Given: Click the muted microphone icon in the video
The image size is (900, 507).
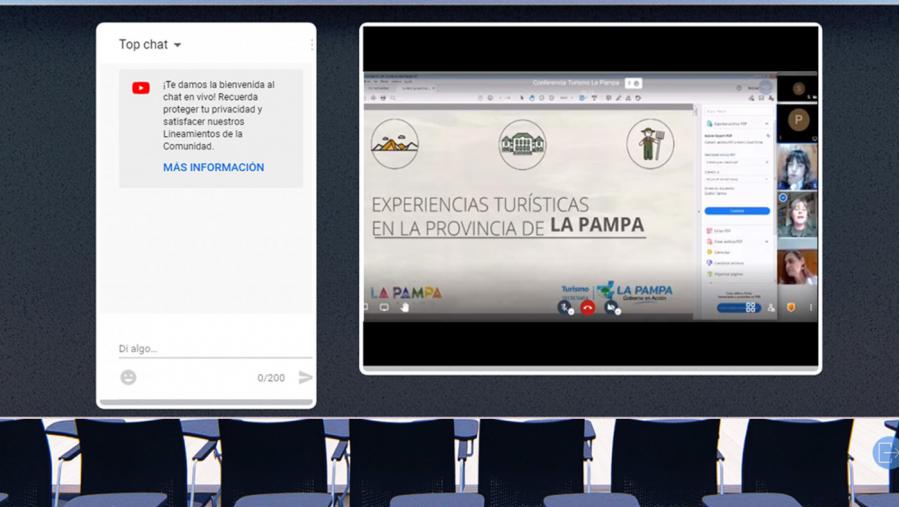Looking at the screenshot, I should tap(565, 308).
